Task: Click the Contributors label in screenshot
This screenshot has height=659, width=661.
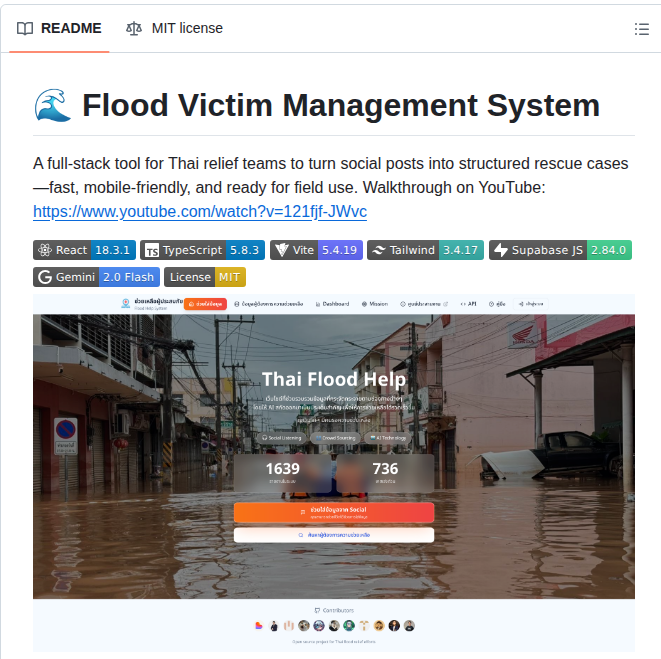Action: (334, 610)
